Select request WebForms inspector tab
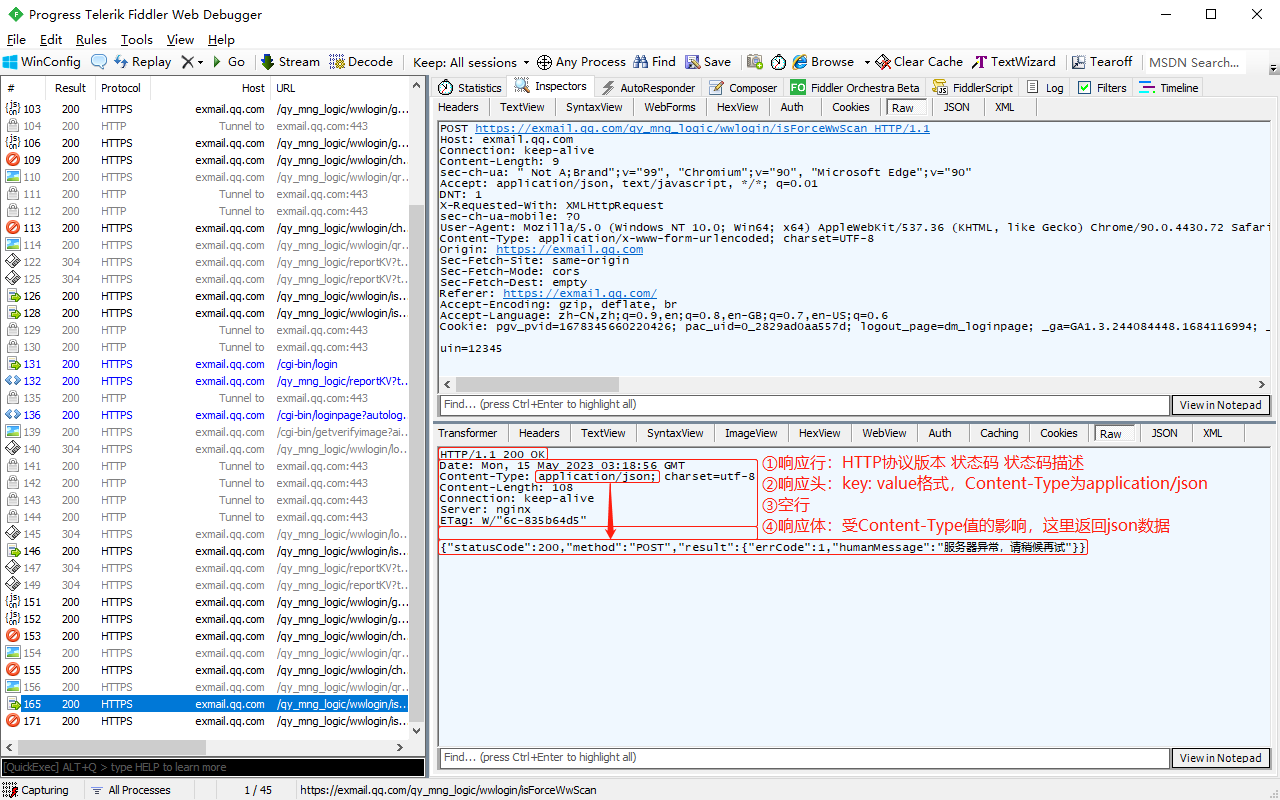 click(x=669, y=107)
